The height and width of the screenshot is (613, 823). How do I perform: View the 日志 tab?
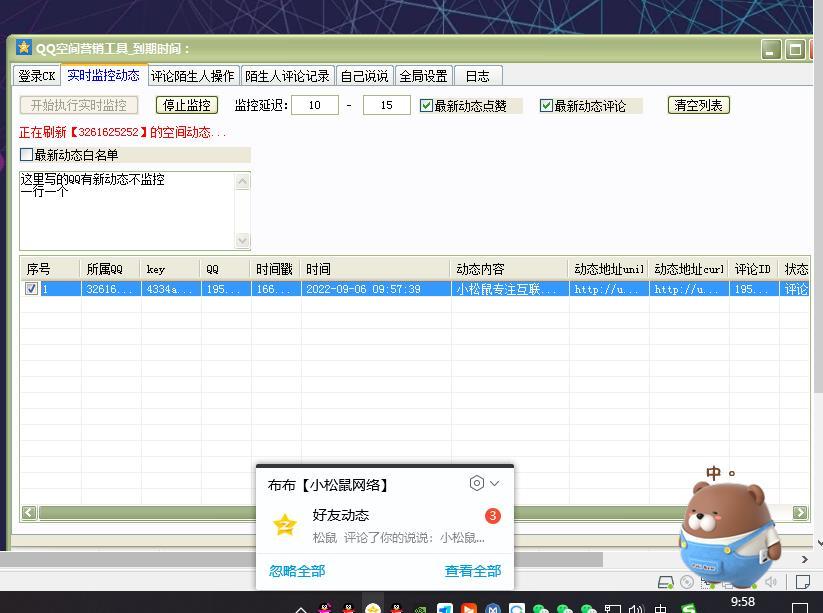coord(478,76)
